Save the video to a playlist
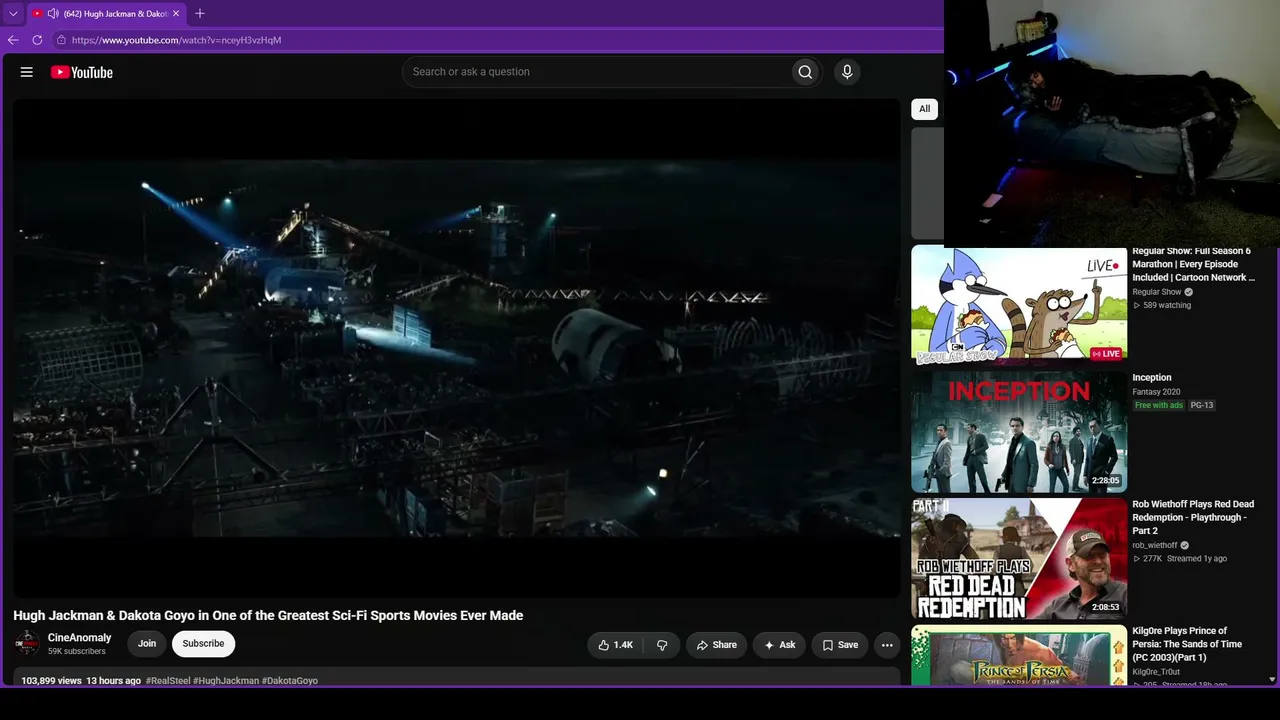This screenshot has height=720, width=1280. pos(840,645)
